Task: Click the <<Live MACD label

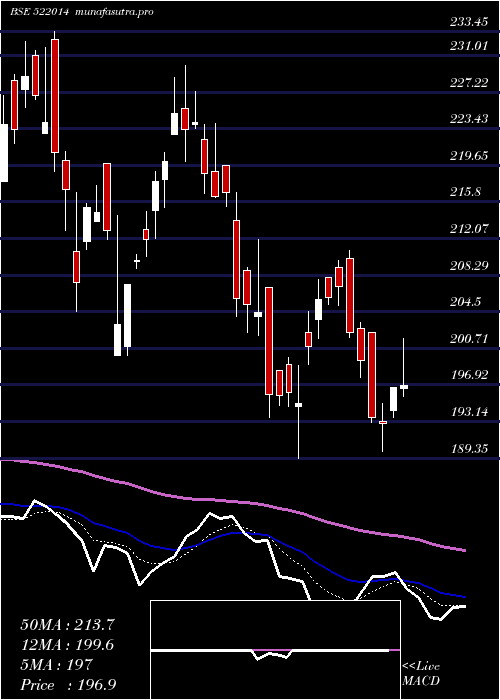Action: [x=421, y=674]
